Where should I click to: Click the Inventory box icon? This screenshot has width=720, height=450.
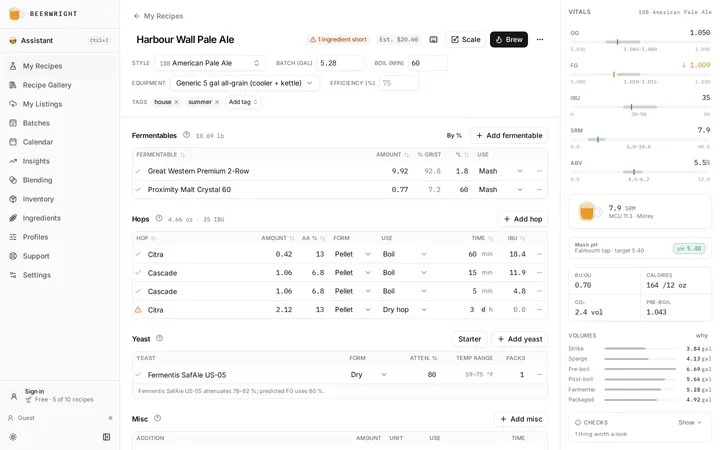tap(13, 199)
